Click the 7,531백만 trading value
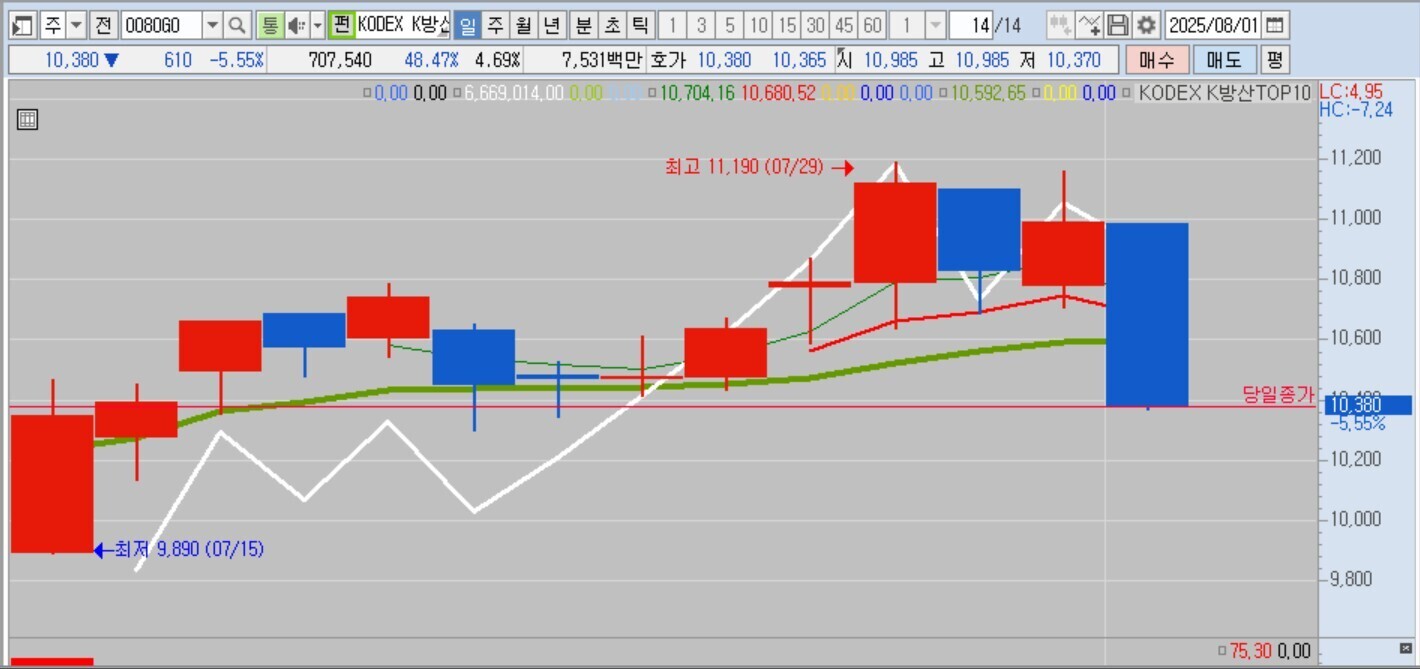The height and width of the screenshot is (669, 1420). point(601,60)
